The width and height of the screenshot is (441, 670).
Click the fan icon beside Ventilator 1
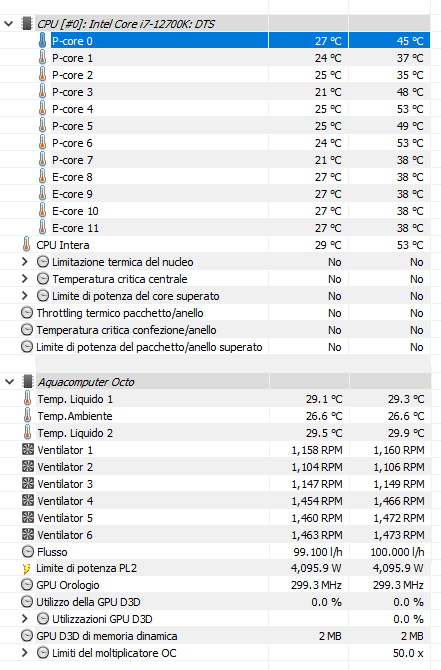(27, 450)
